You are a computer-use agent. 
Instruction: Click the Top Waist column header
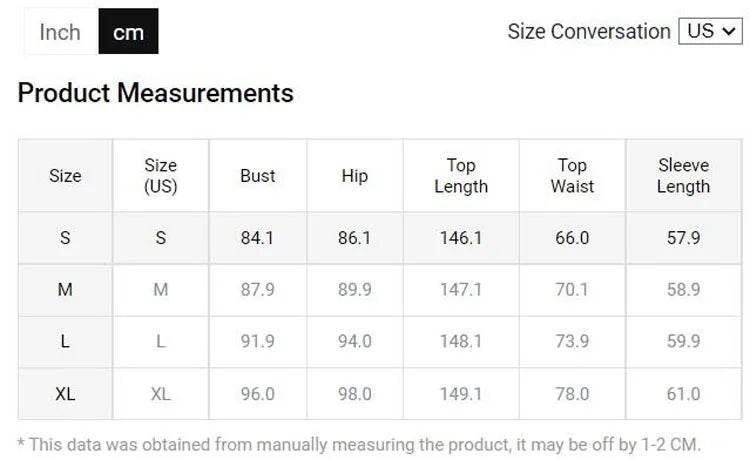pos(572,176)
